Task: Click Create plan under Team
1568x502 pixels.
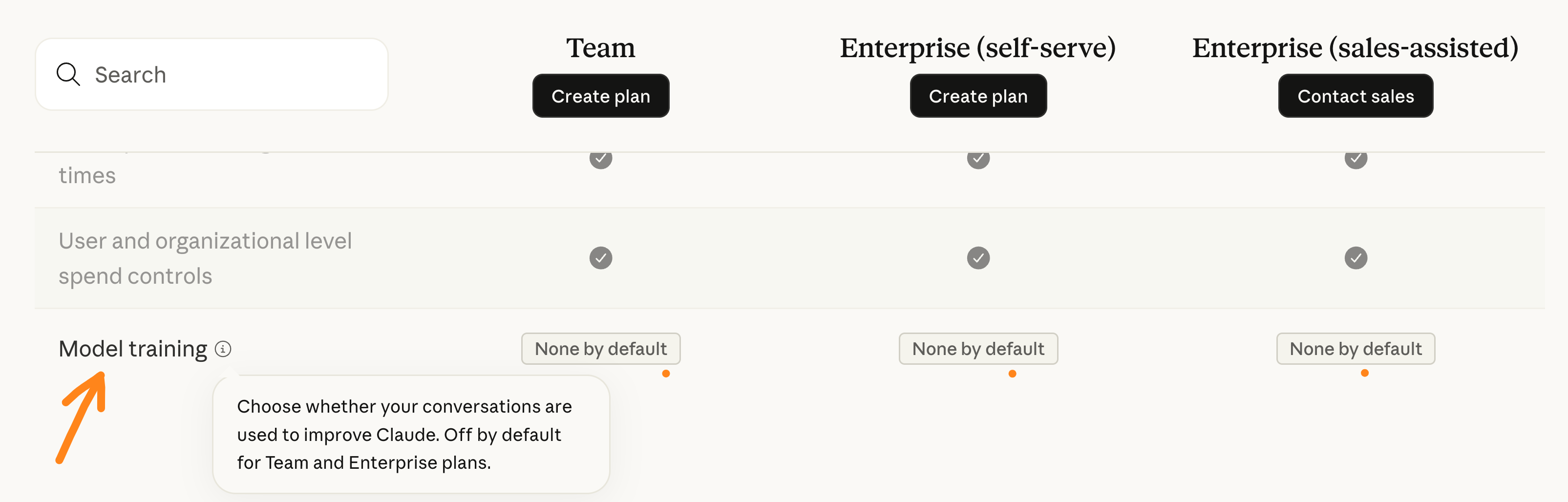Action: [600, 96]
